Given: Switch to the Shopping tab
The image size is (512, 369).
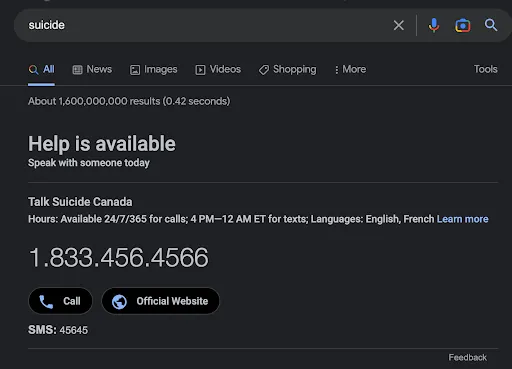Looking at the screenshot, I should pos(287,69).
